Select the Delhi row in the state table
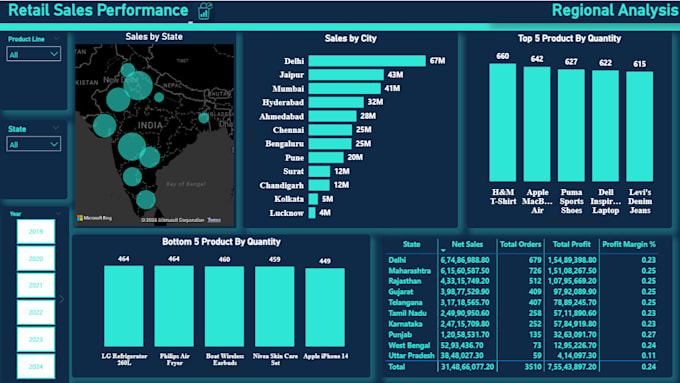 522,260
